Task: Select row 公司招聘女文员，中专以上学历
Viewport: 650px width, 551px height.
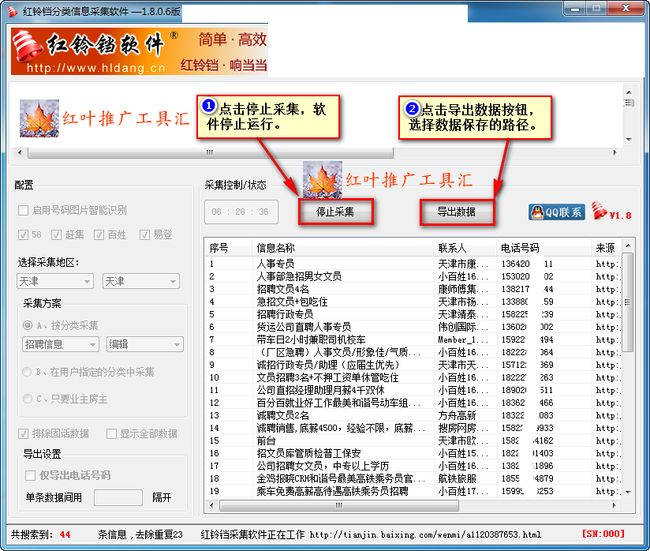Action: point(413,466)
